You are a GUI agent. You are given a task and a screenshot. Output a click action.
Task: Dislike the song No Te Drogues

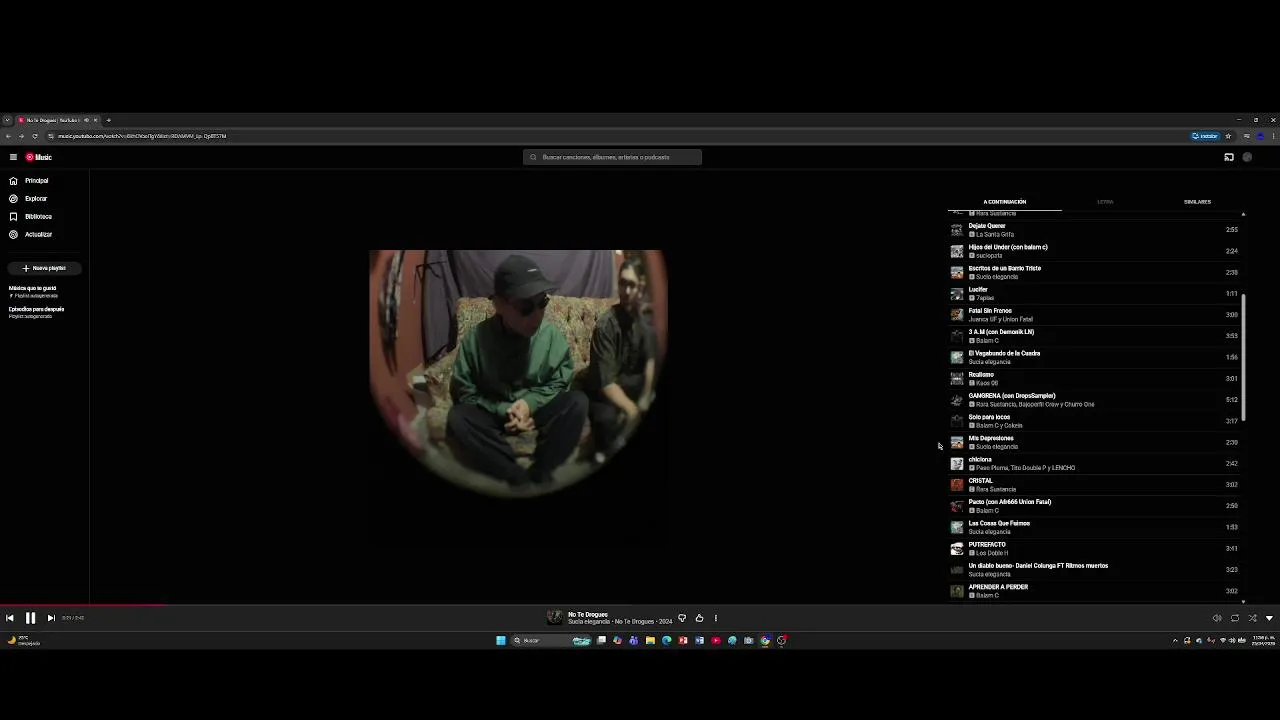[x=682, y=618]
